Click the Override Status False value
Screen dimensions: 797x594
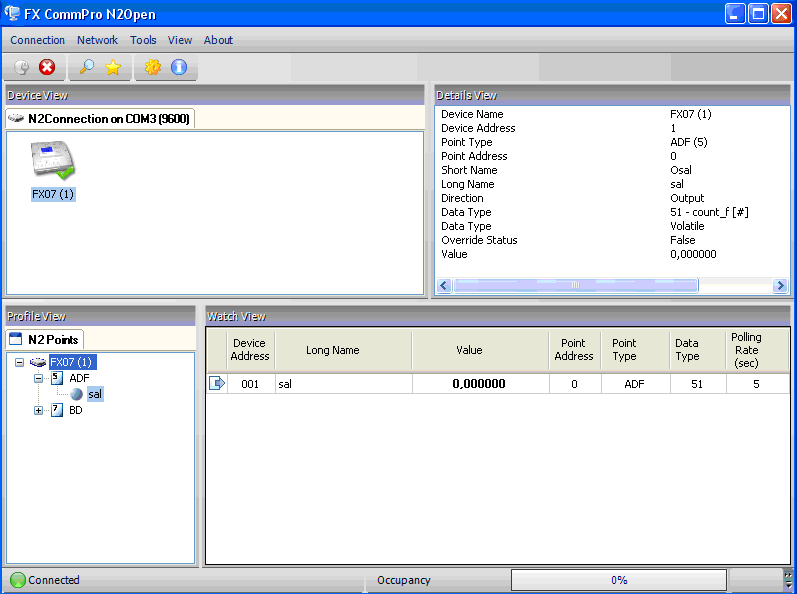[x=683, y=240]
